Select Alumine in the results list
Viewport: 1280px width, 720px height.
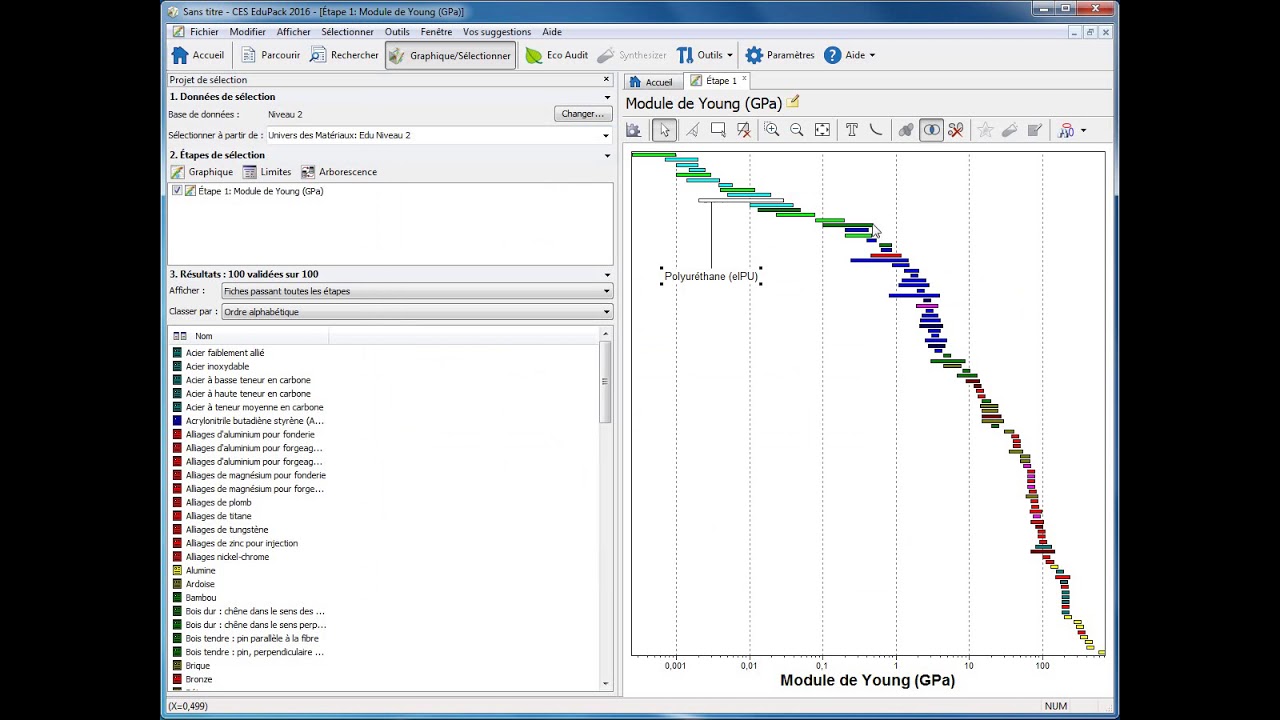(200, 570)
